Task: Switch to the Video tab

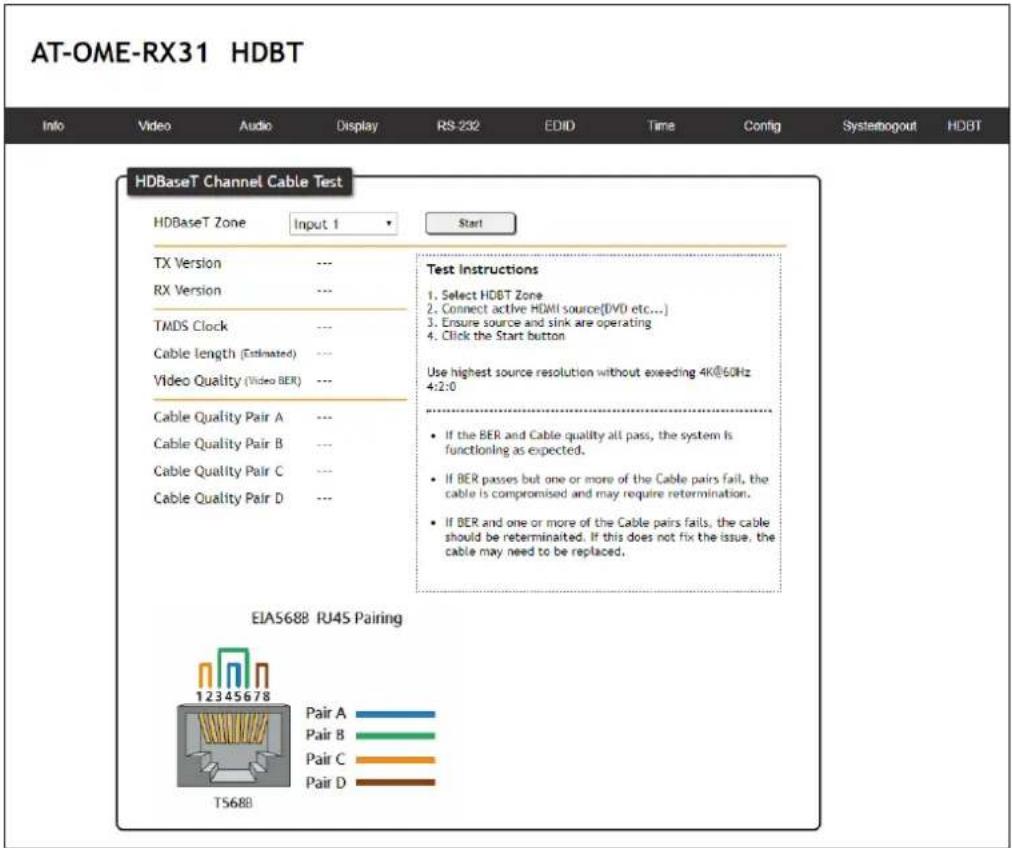Action: tap(154, 126)
